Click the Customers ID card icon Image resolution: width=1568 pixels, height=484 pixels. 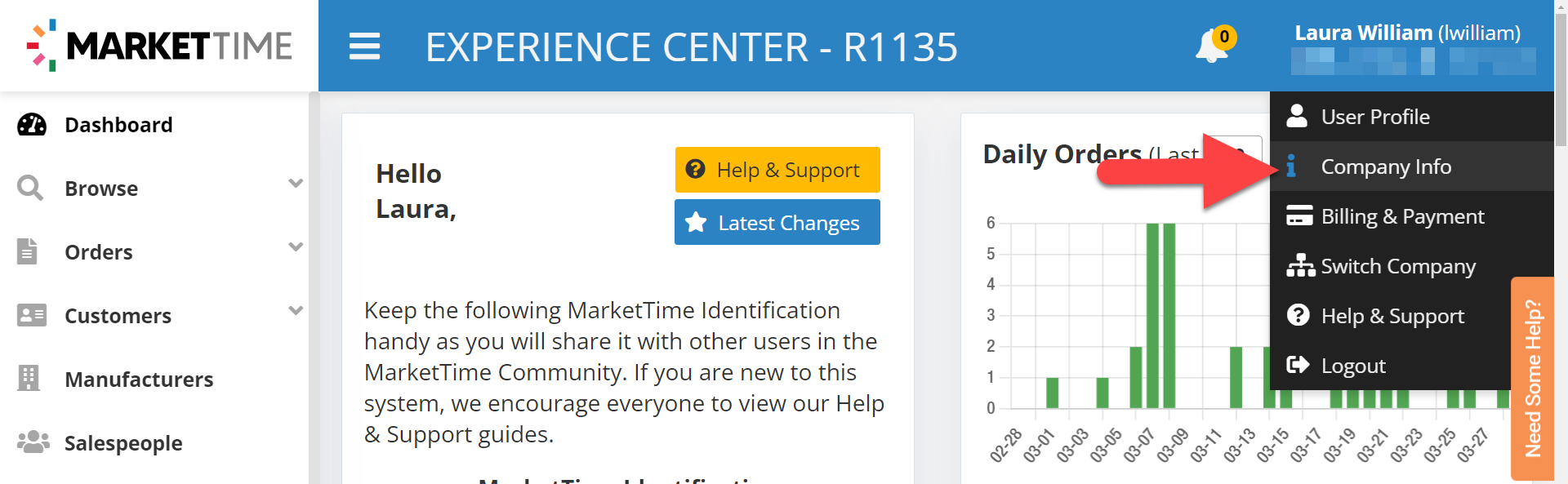(x=32, y=315)
